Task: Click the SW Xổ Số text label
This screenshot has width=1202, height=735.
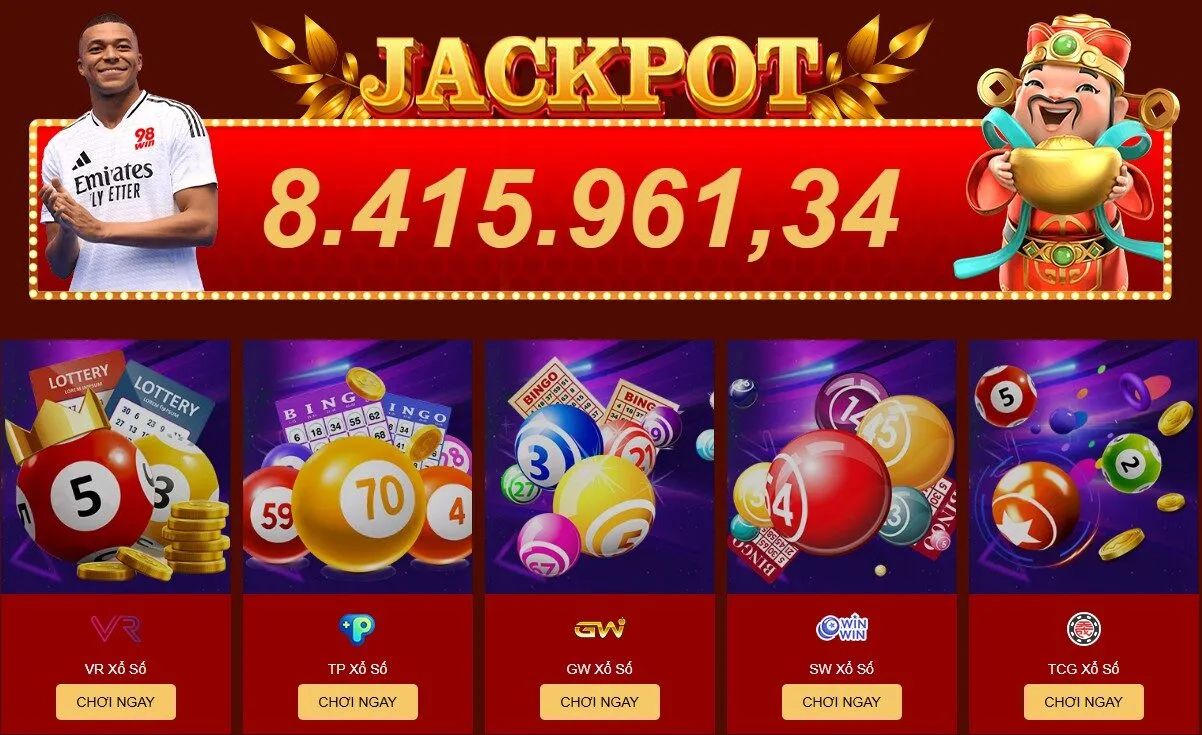Action: coord(842,668)
